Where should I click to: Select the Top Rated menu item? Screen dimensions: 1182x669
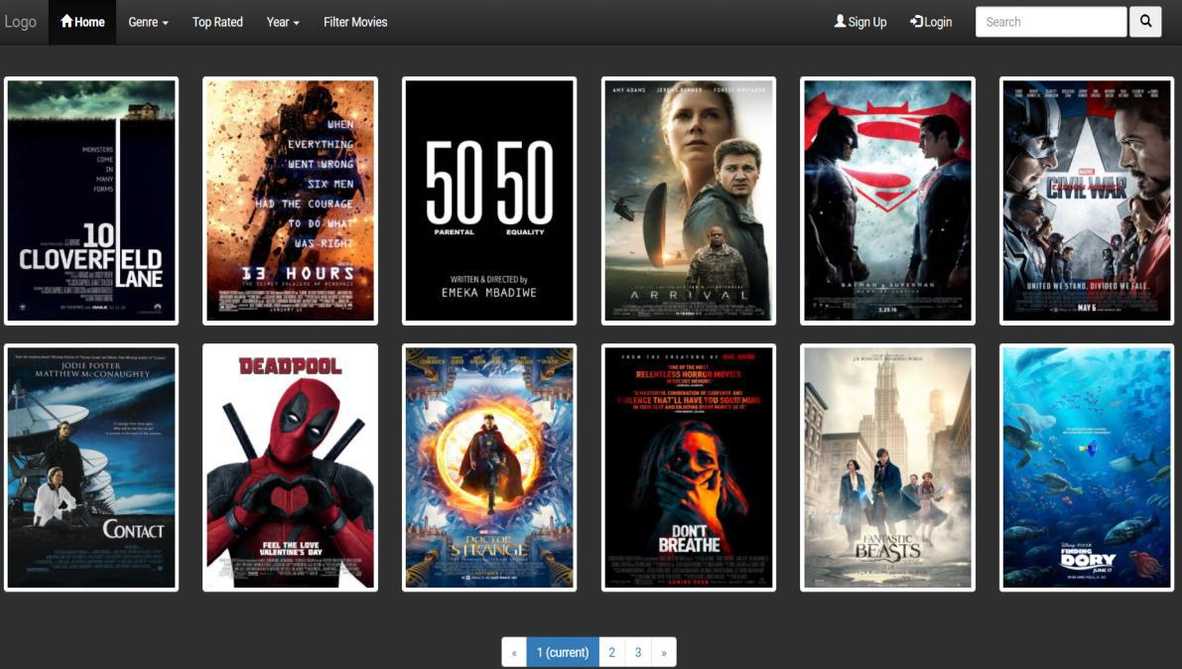pos(216,21)
